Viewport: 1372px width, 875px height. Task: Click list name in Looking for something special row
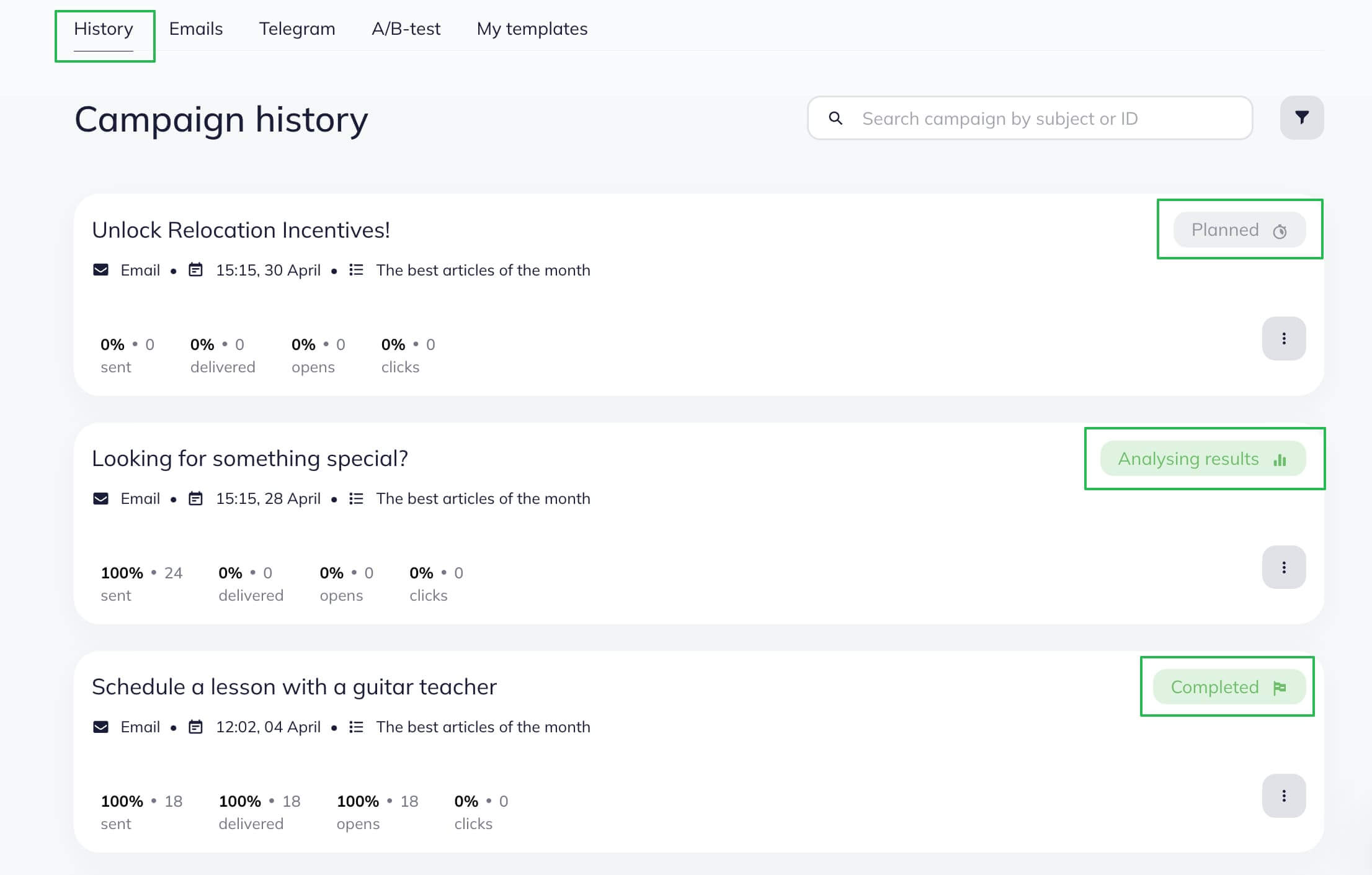[483, 498]
